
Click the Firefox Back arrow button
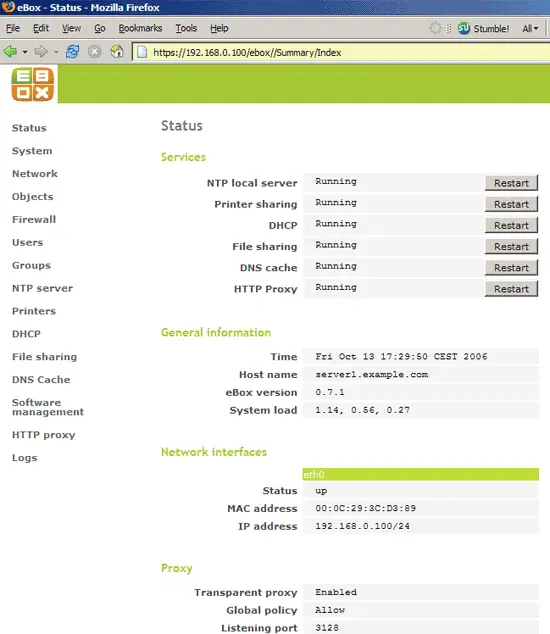[x=10, y=51]
